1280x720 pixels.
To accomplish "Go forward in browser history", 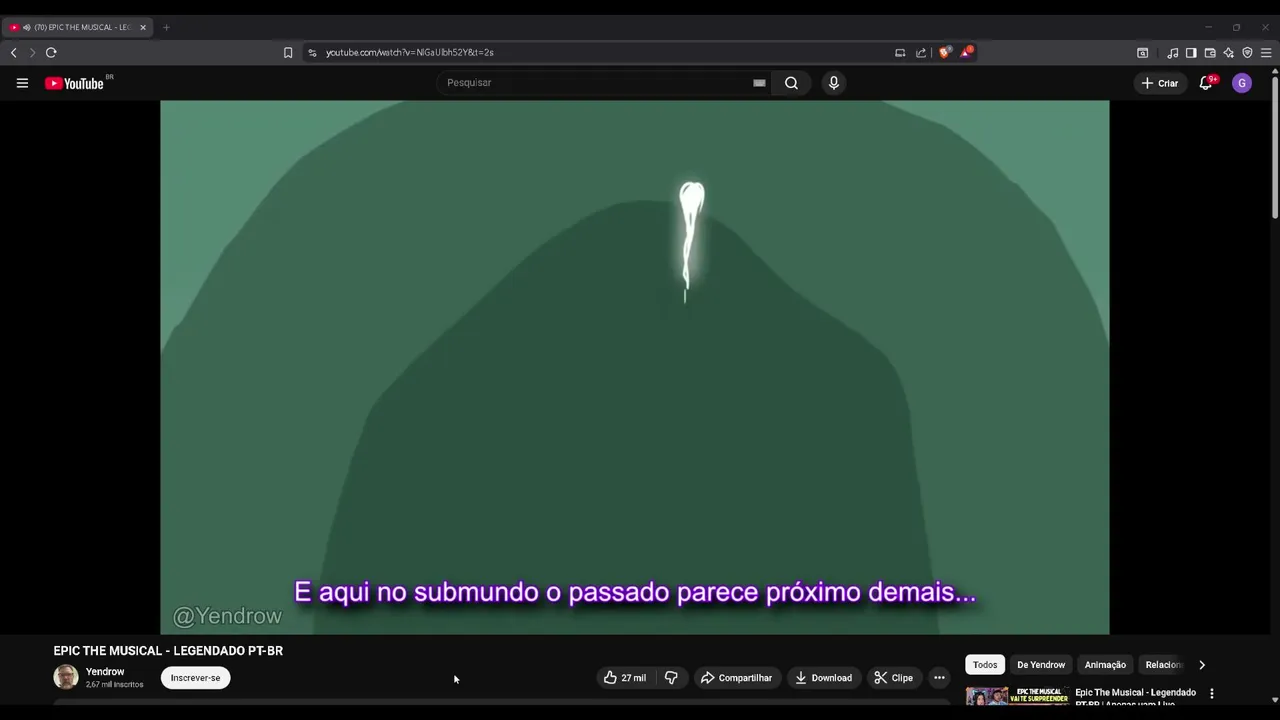I will [32, 52].
